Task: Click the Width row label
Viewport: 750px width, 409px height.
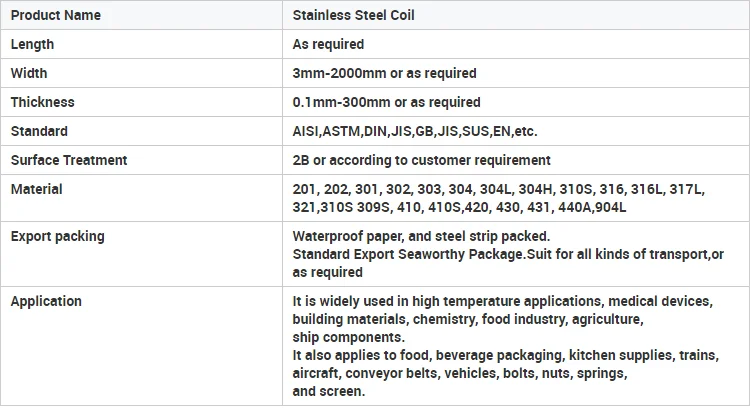Action: (x=29, y=73)
